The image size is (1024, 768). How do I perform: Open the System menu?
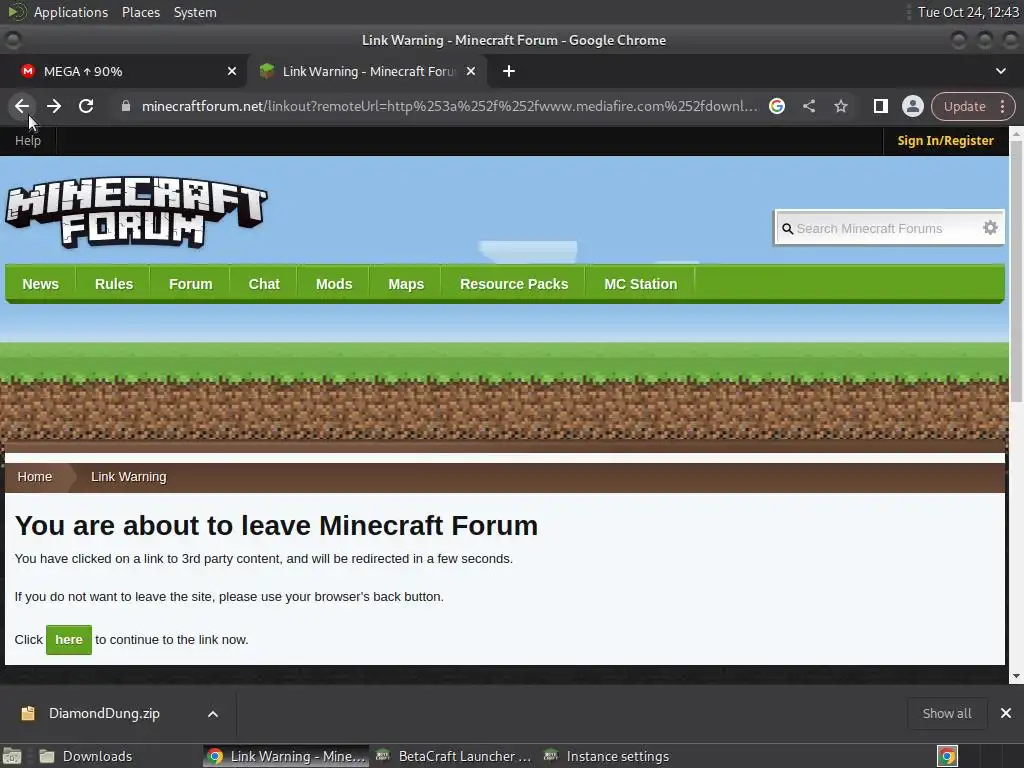coord(195,12)
